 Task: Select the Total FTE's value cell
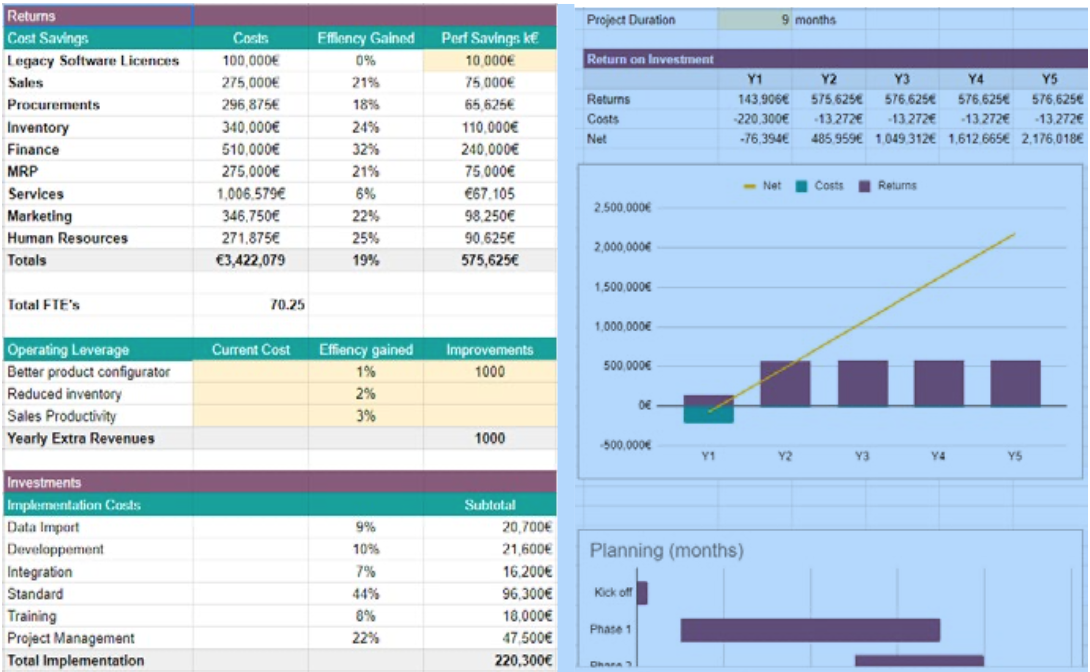tap(286, 305)
